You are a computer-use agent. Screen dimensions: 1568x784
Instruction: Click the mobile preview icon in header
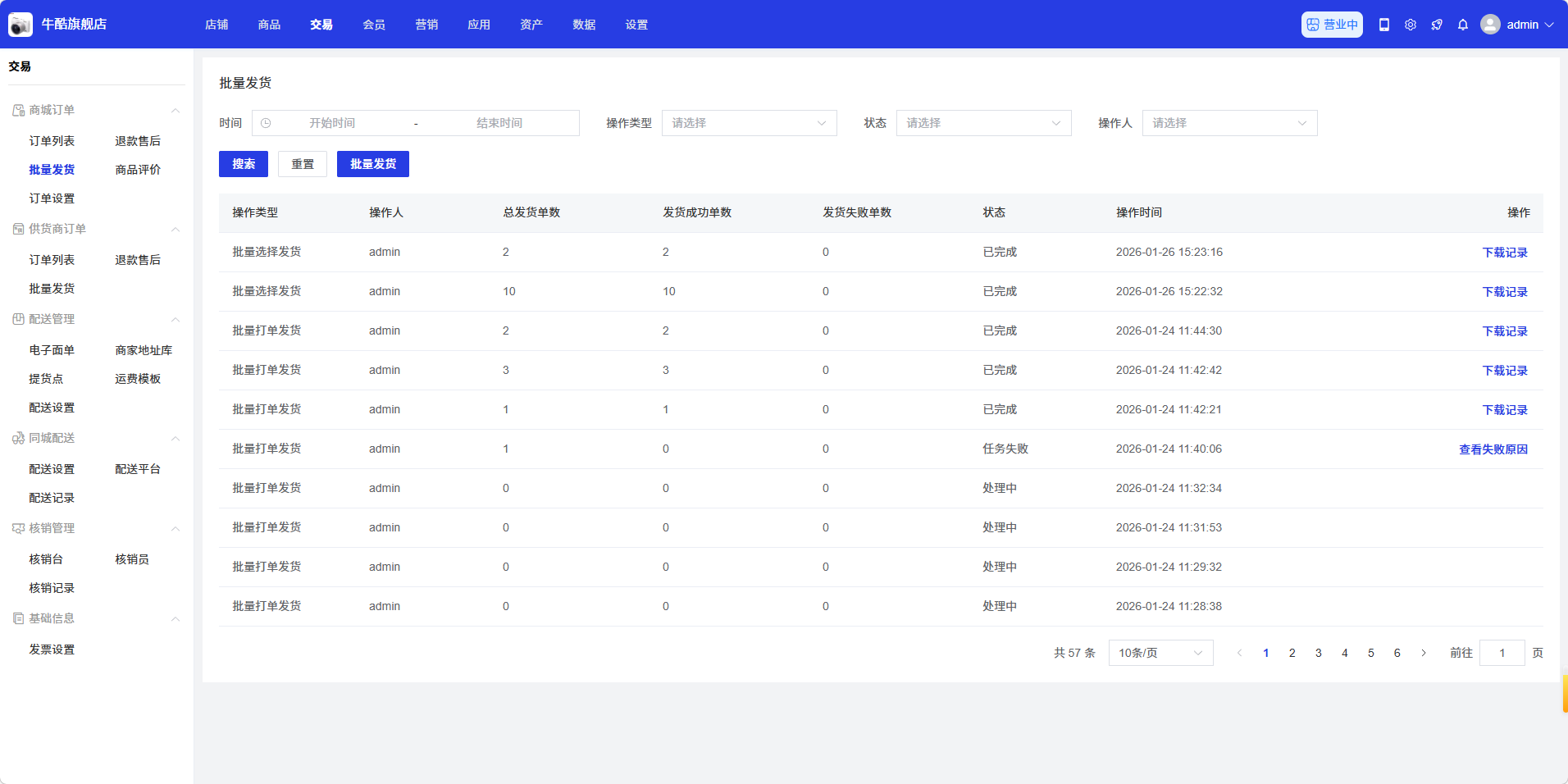[1384, 25]
